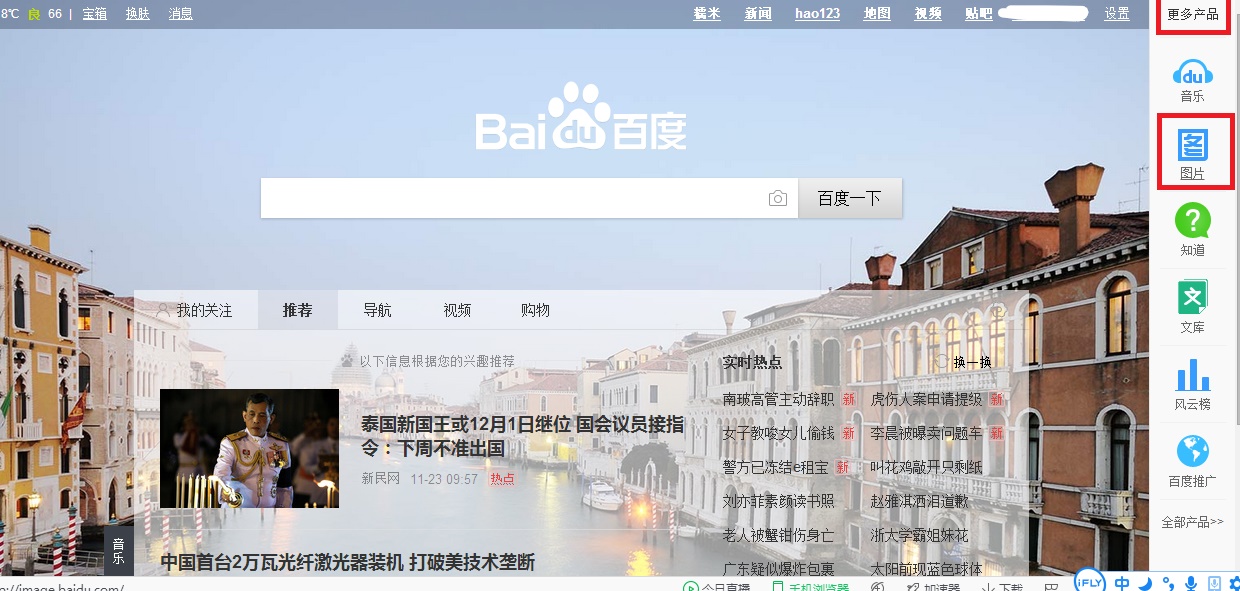Image resolution: width=1240 pixels, height=591 pixels.
Task: Open hot topic 广东疑似爆炸包裹
Action: [778, 568]
